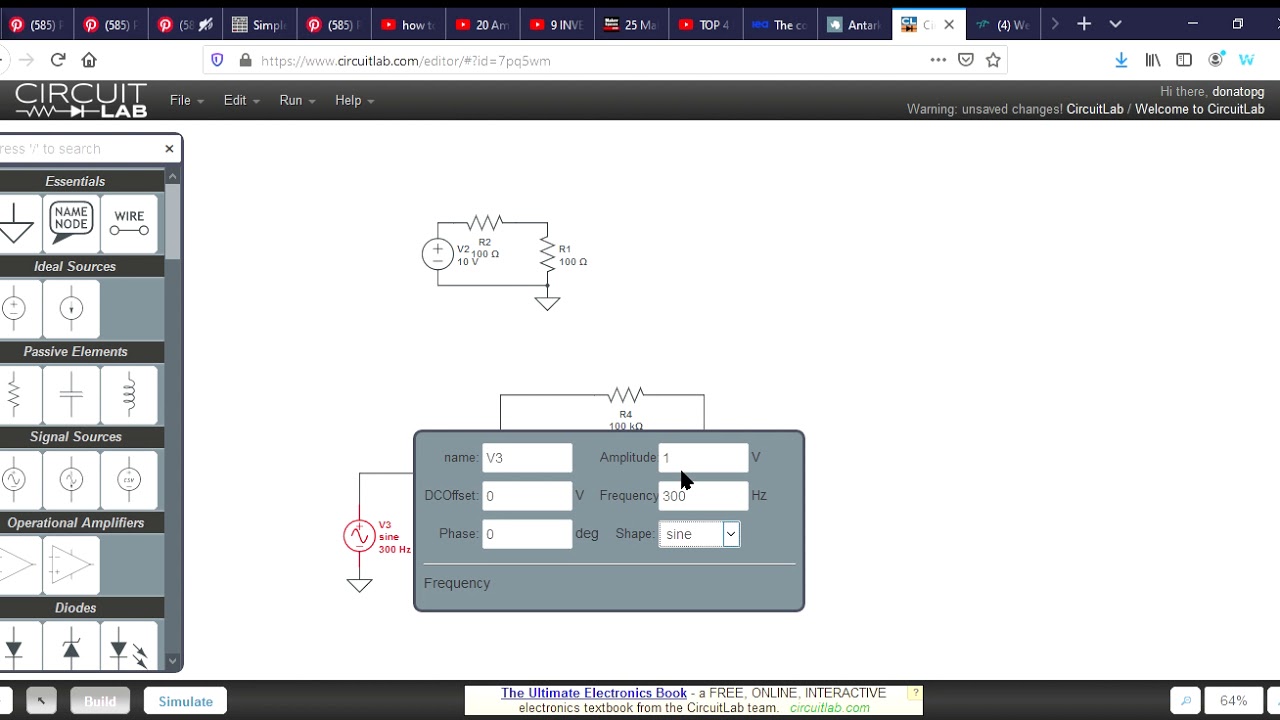This screenshot has height=720, width=1280.
Task: Switch to Simulate mode
Action: point(186,701)
